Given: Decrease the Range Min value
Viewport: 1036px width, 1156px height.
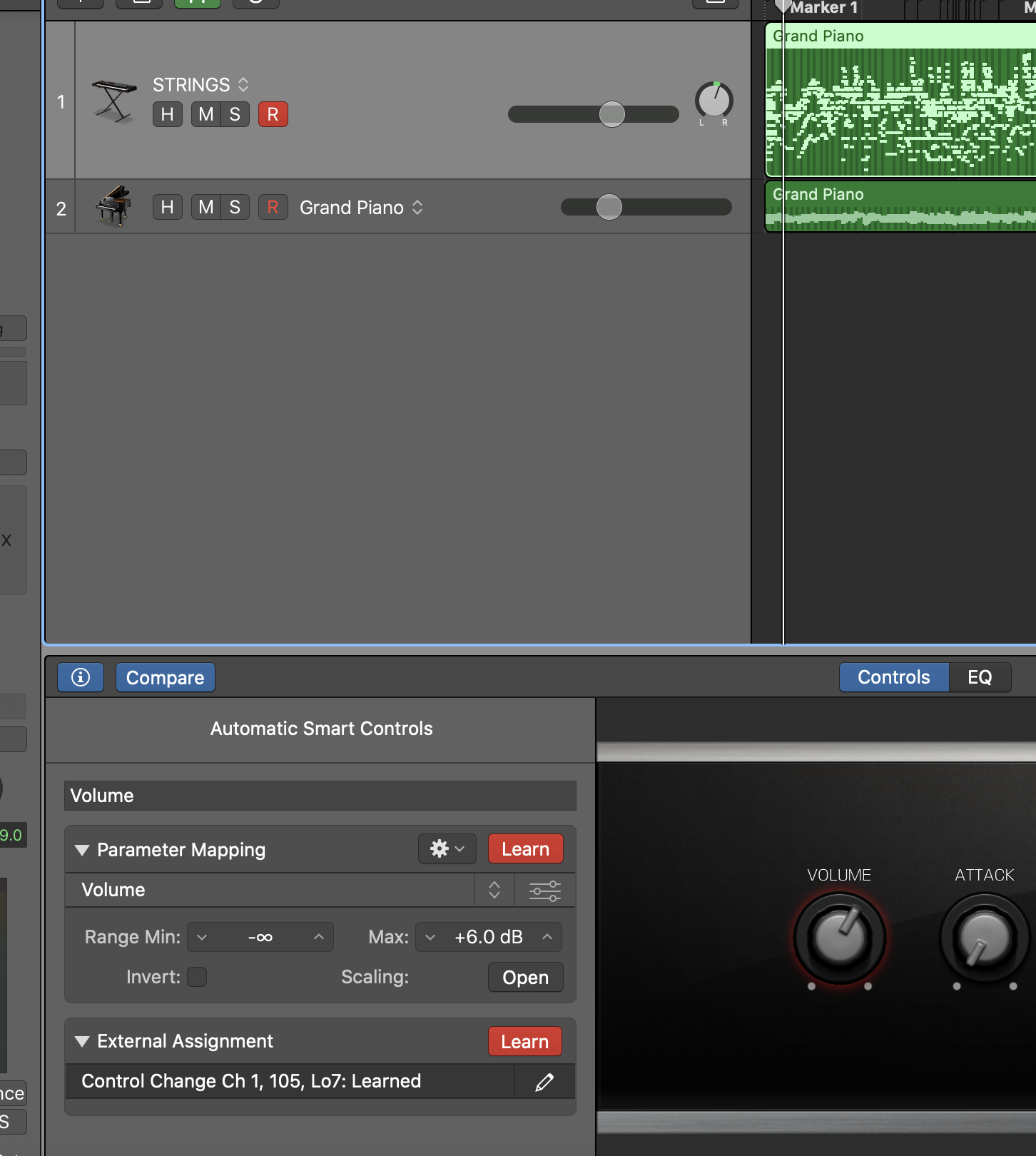Looking at the screenshot, I should (202, 937).
